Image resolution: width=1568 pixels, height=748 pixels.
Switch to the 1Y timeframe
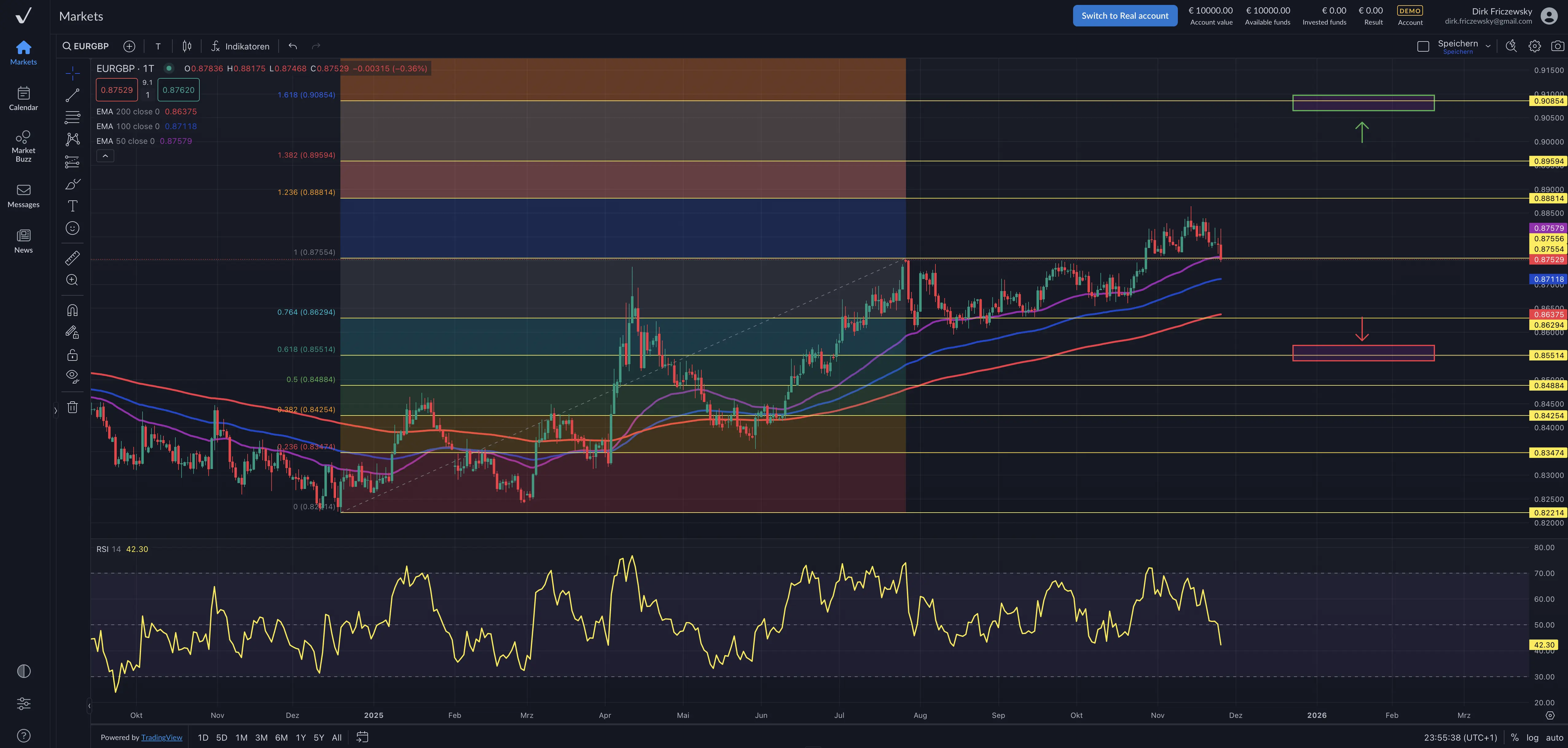pos(300,737)
